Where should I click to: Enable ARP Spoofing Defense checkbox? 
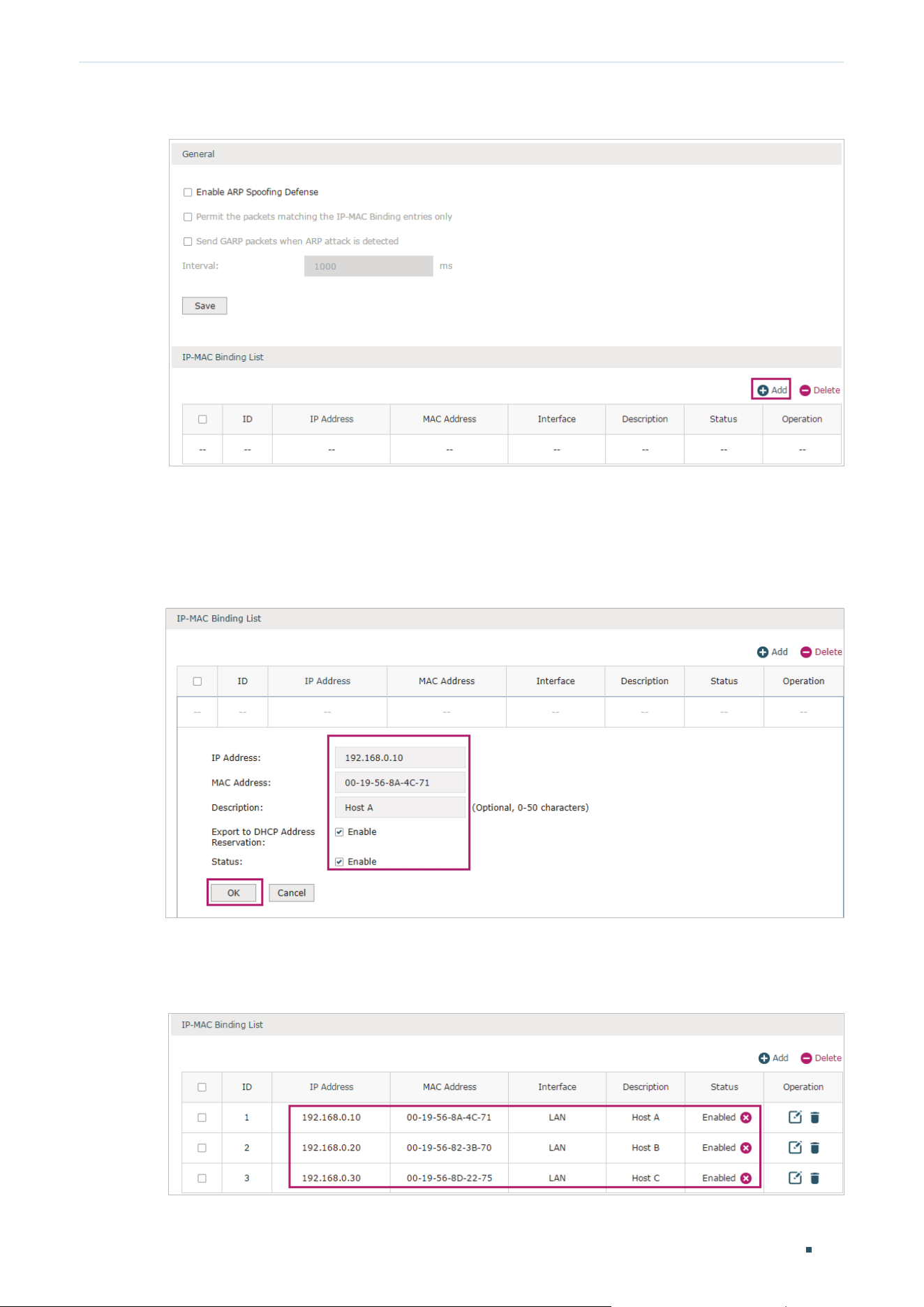pyautogui.click(x=188, y=192)
